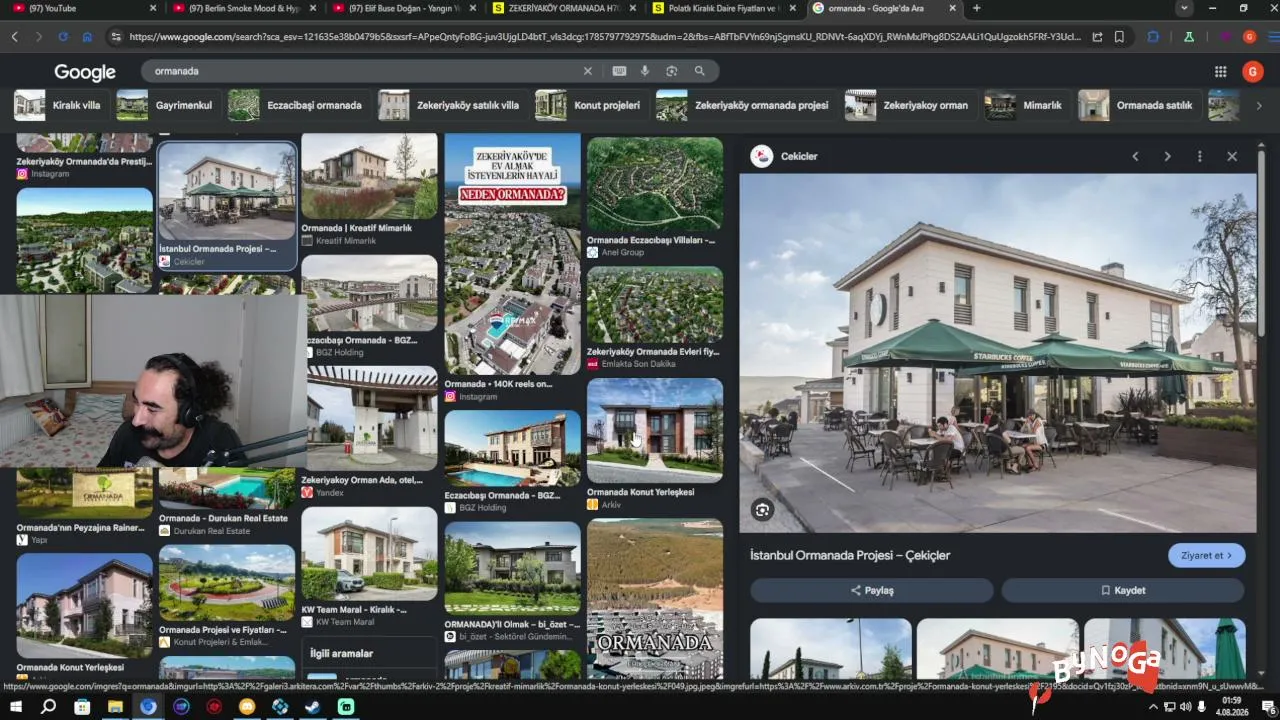Select the browser address bar URL
1280x720 pixels.
pyautogui.click(x=604, y=37)
